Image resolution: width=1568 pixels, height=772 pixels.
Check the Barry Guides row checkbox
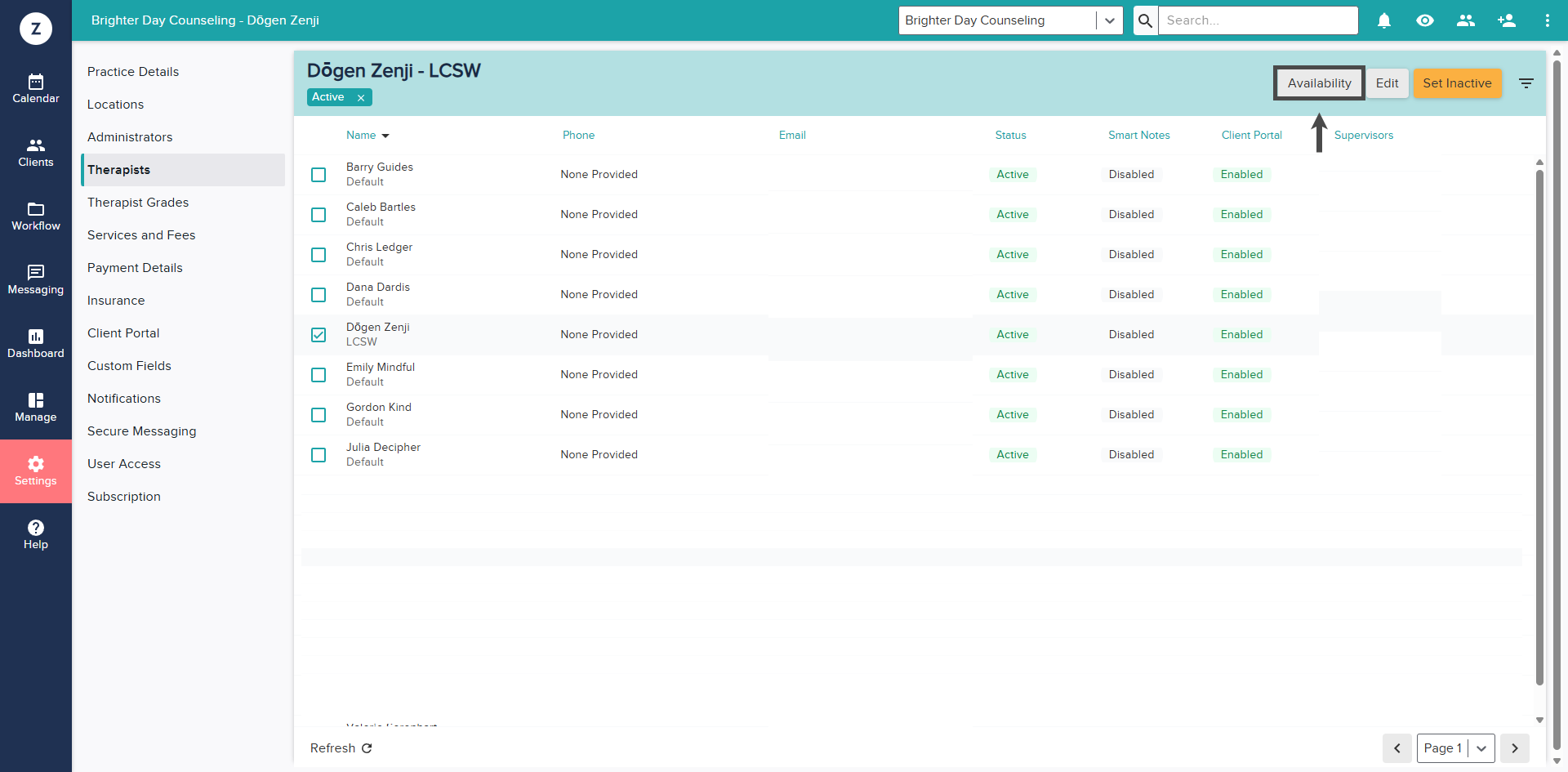tap(318, 175)
